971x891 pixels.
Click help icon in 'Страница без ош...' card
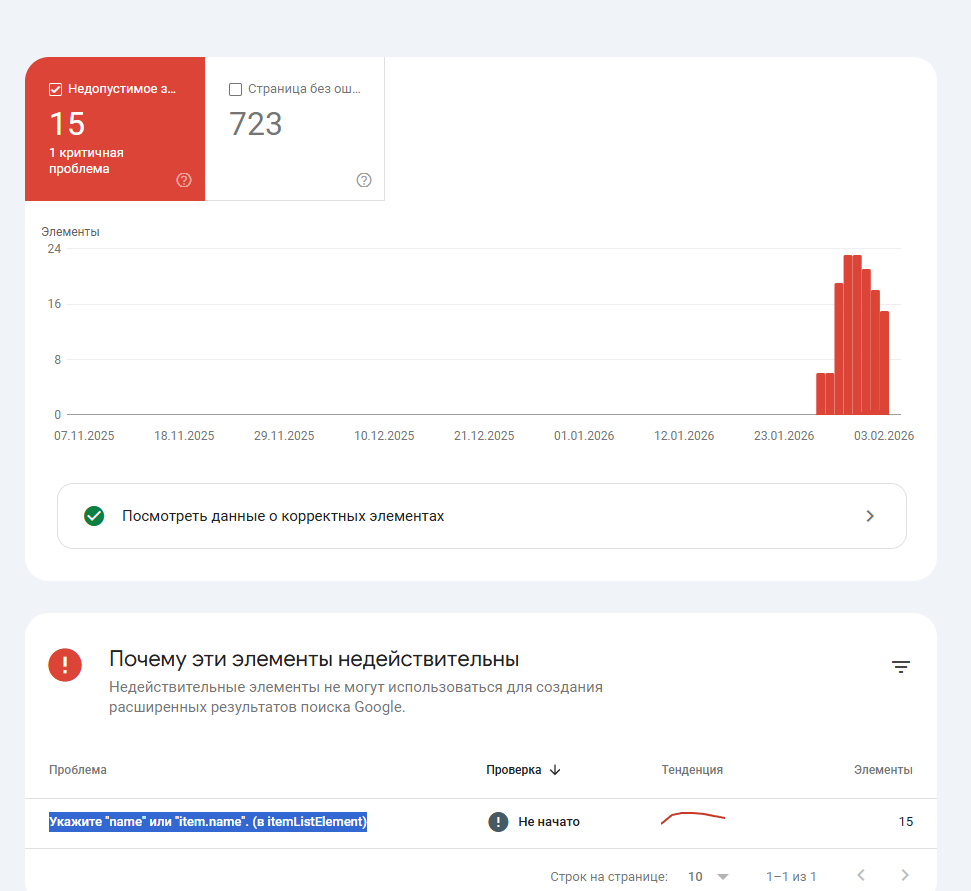(x=364, y=180)
